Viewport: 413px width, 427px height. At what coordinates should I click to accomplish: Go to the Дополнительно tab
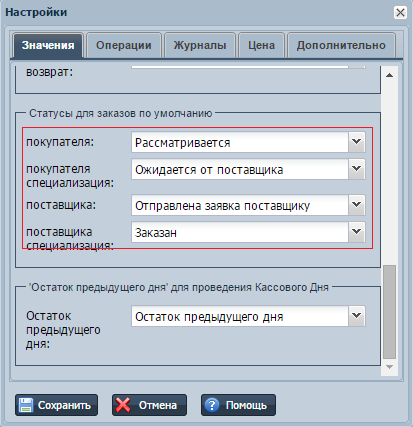coord(341,45)
